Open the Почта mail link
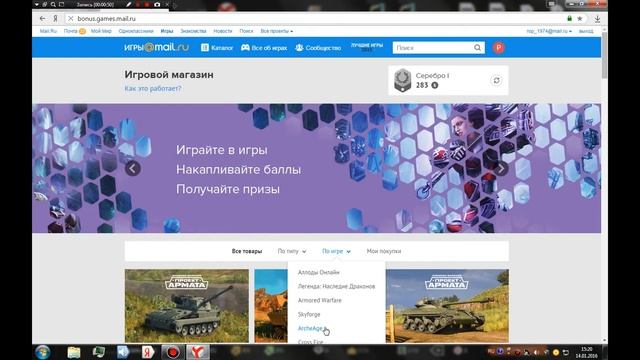640x360 pixels. point(71,31)
